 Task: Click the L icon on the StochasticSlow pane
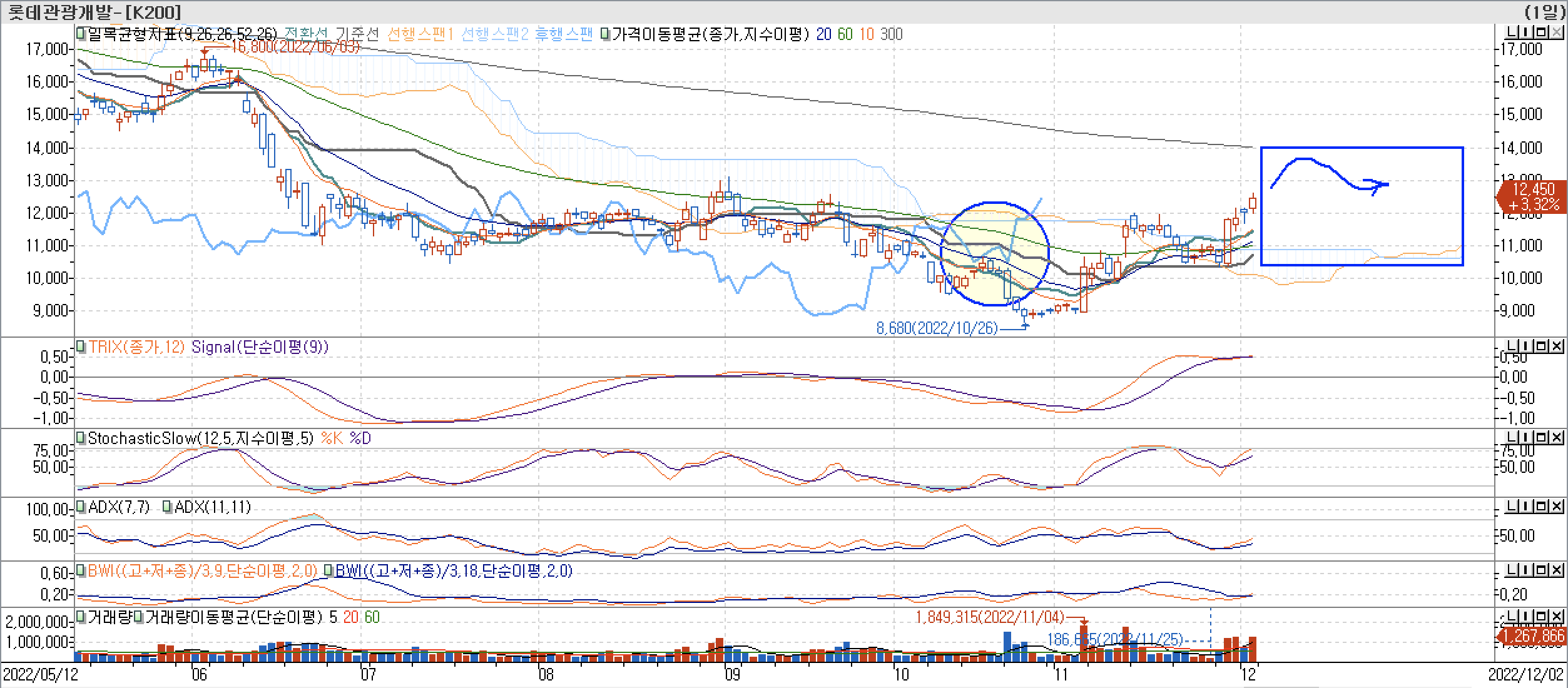[x=1512, y=437]
